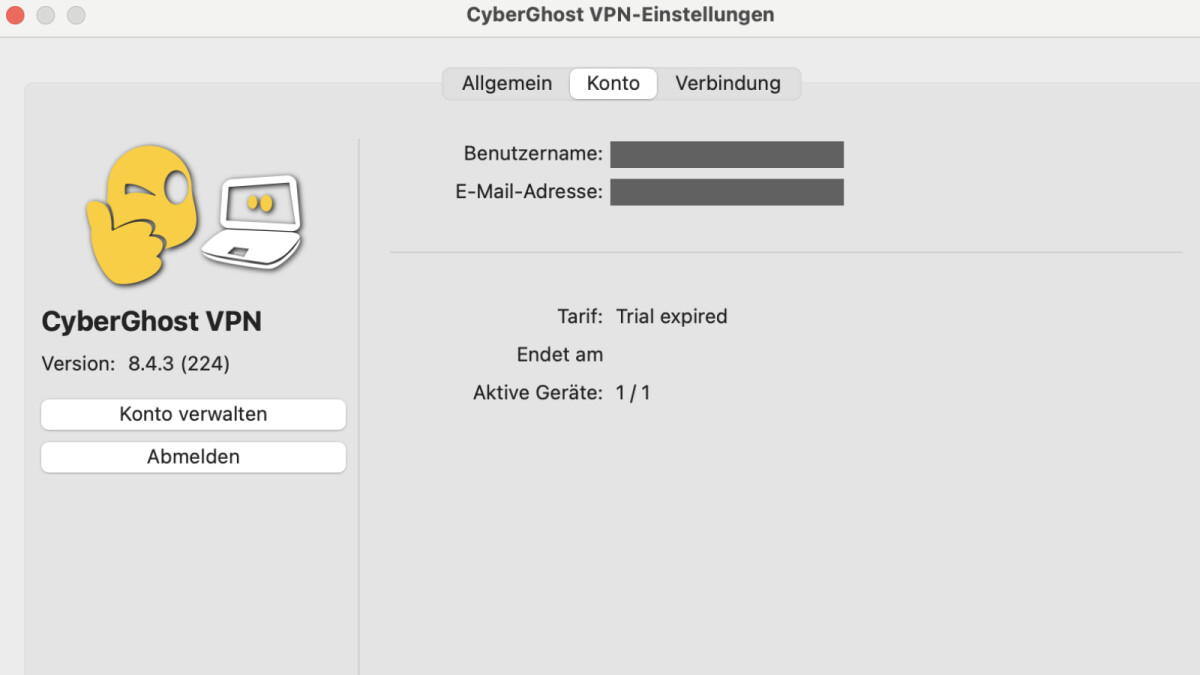Select the Benutzername input field
Screen dimensions: 1200x675
click(x=726, y=154)
